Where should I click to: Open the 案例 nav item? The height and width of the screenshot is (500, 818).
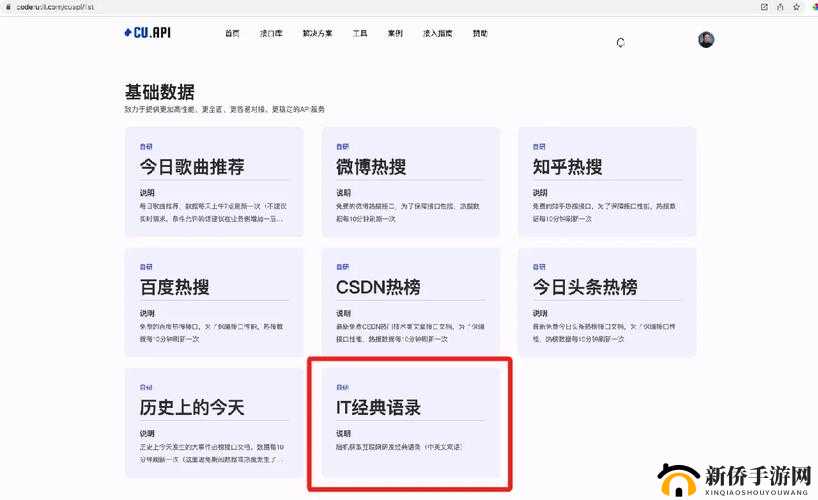click(395, 33)
